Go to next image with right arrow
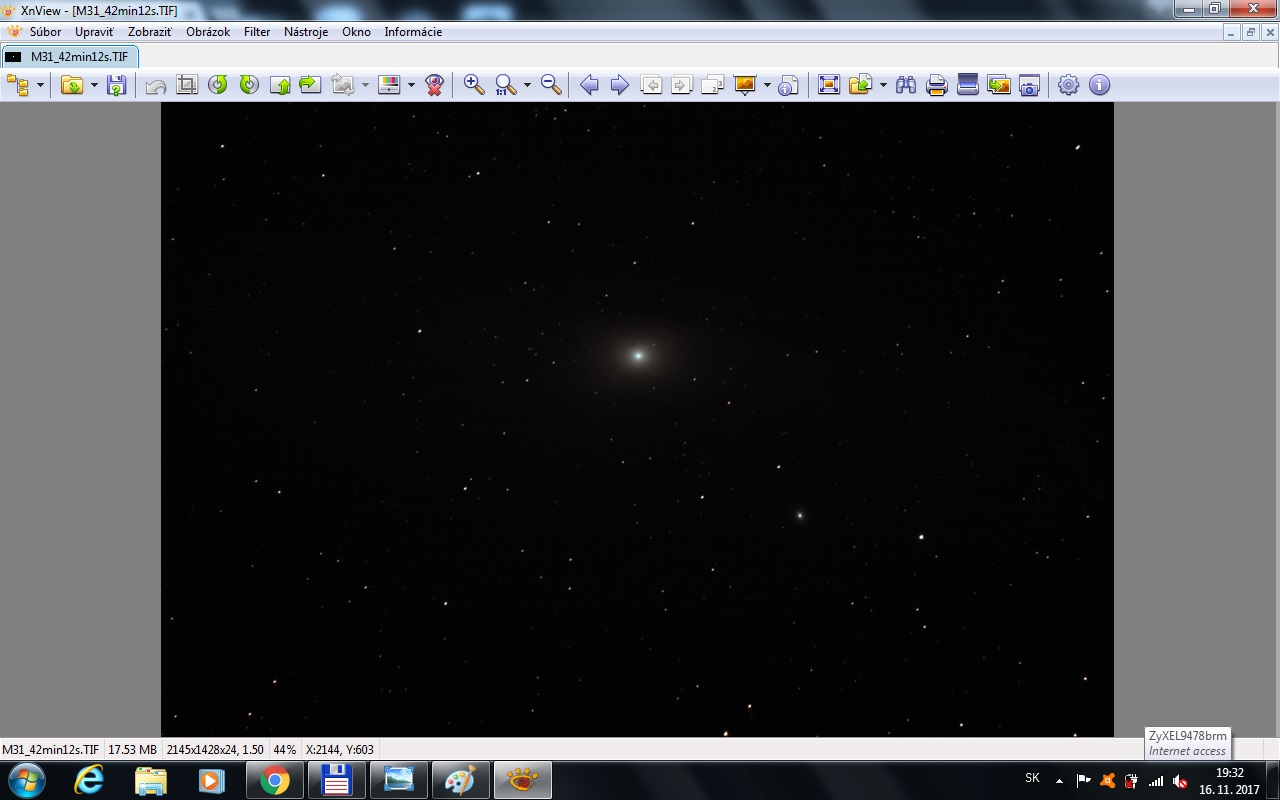 tap(620, 85)
